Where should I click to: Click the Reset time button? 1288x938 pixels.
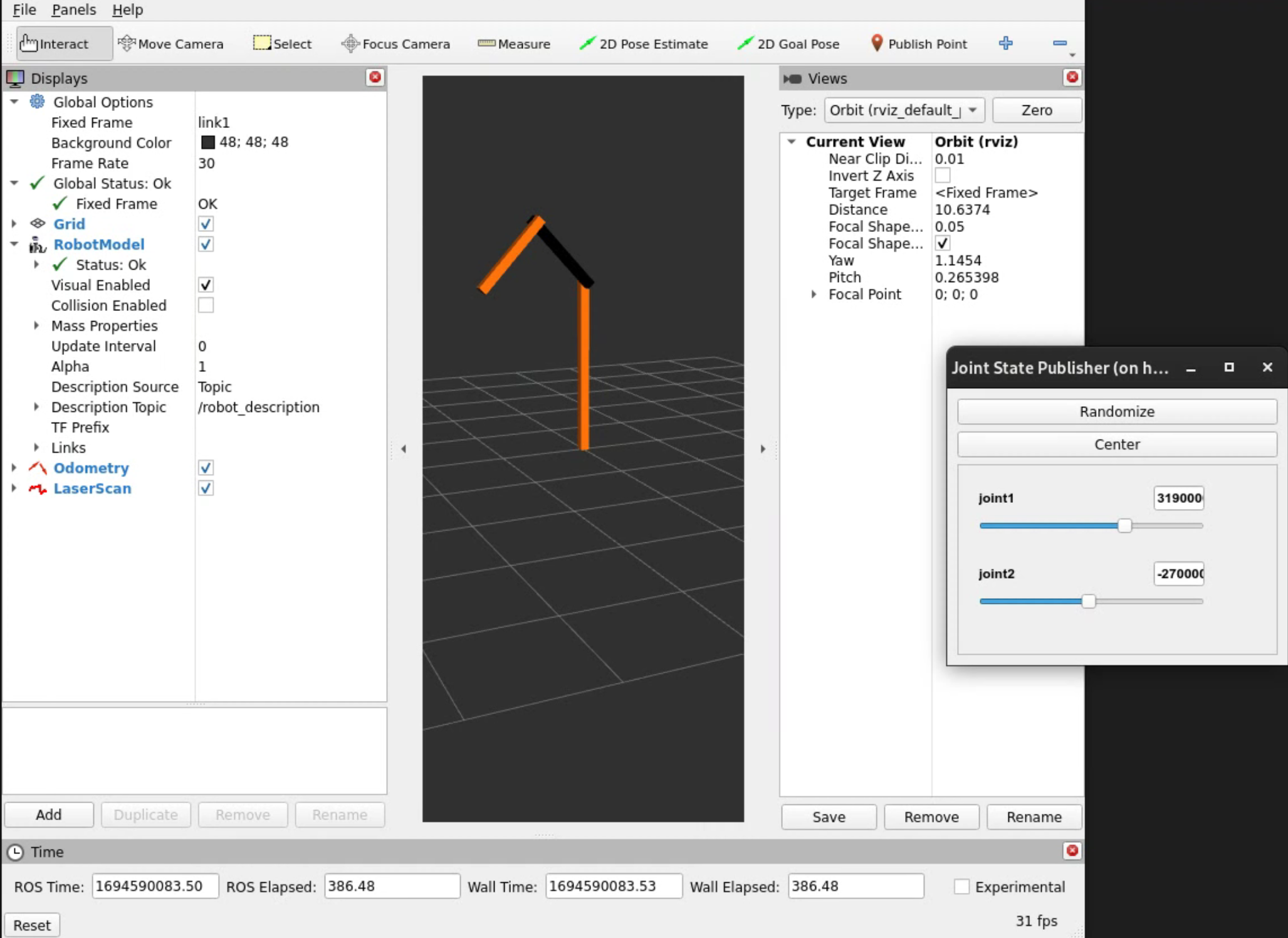coord(32,925)
